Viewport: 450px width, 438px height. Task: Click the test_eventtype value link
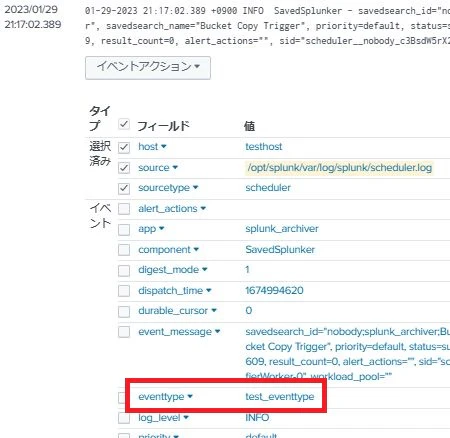(x=280, y=397)
